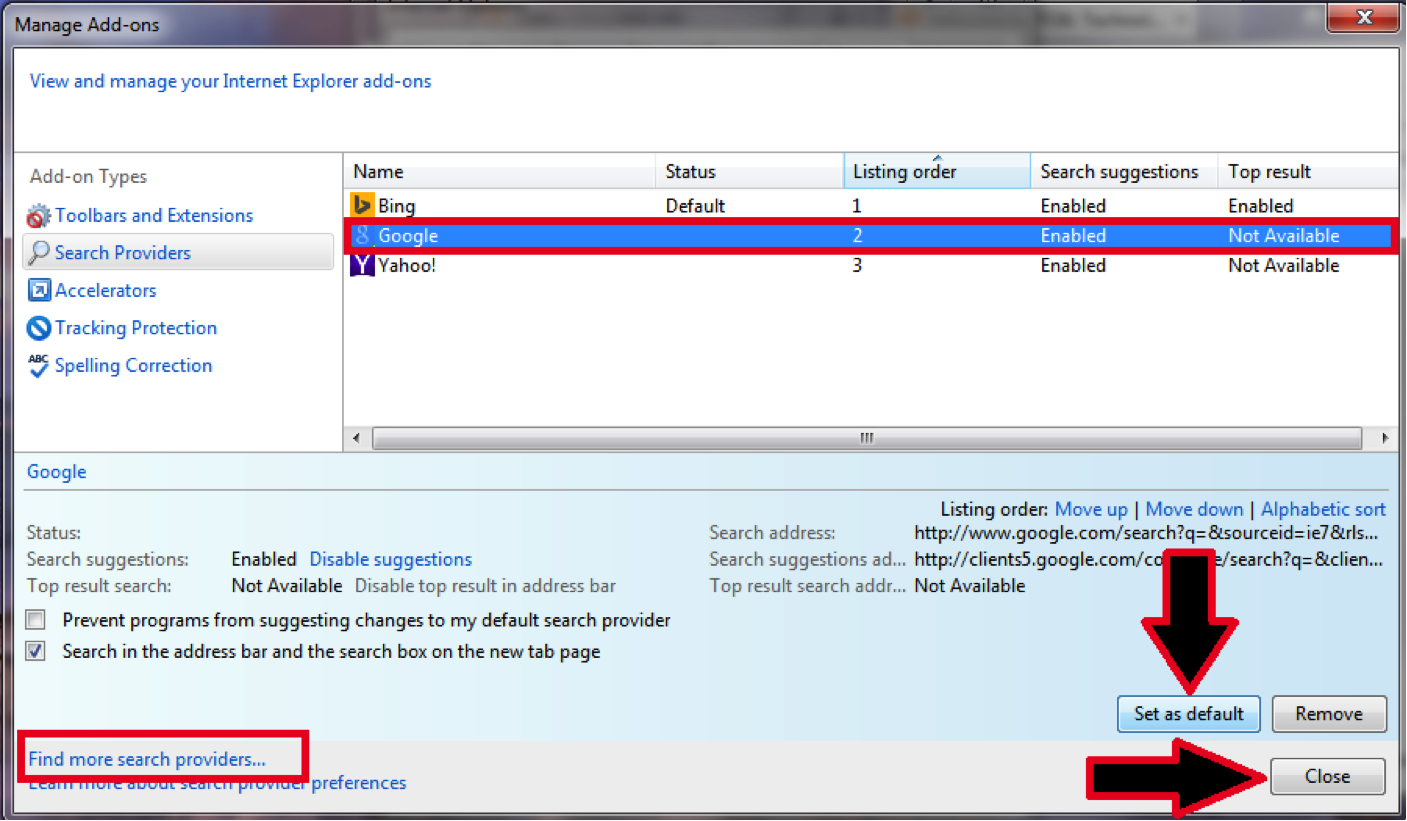Viewport: 1407px width, 821px height.
Task: Close Manage Add-ons window with red X
Action: 1361,17
